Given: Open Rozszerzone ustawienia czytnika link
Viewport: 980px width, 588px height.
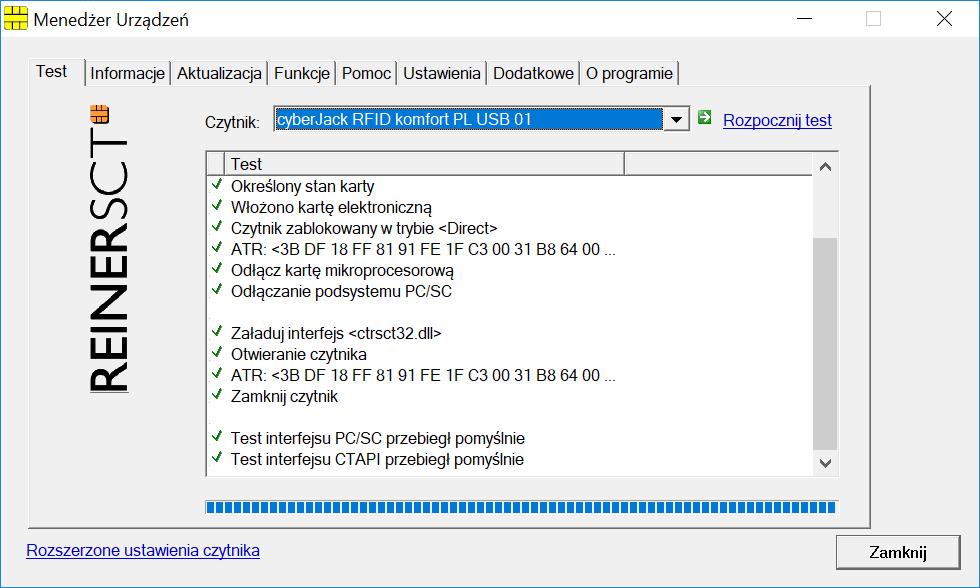Looking at the screenshot, I should coord(143,551).
